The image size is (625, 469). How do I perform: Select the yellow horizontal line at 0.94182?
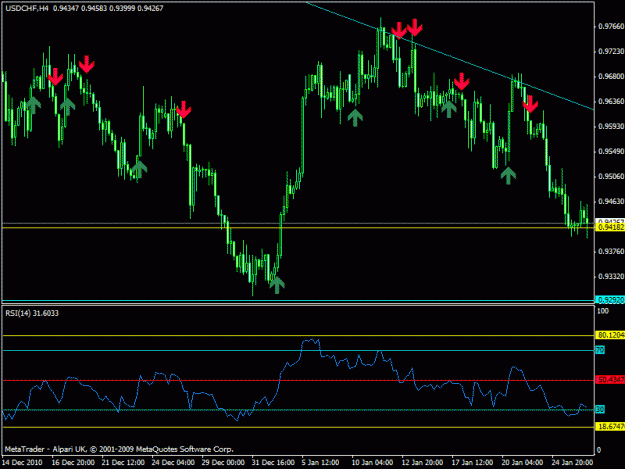point(298,228)
